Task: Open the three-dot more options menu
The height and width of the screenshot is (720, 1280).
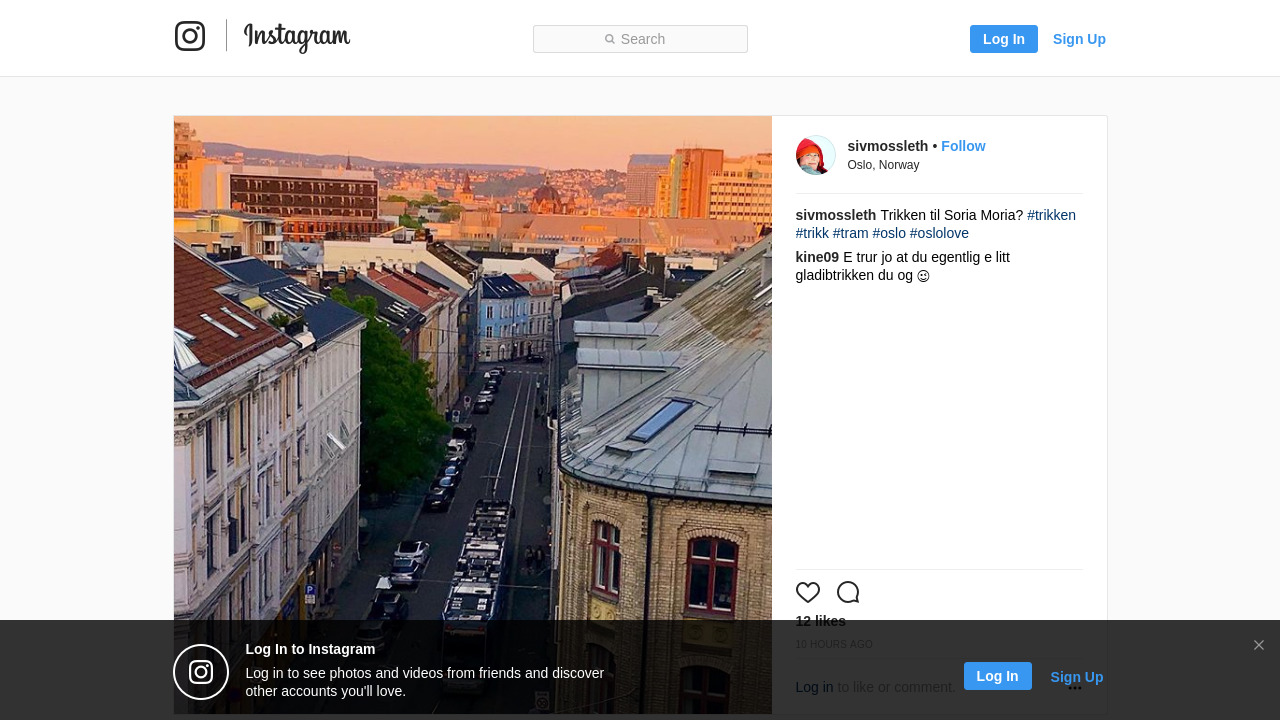Action: tap(1075, 688)
